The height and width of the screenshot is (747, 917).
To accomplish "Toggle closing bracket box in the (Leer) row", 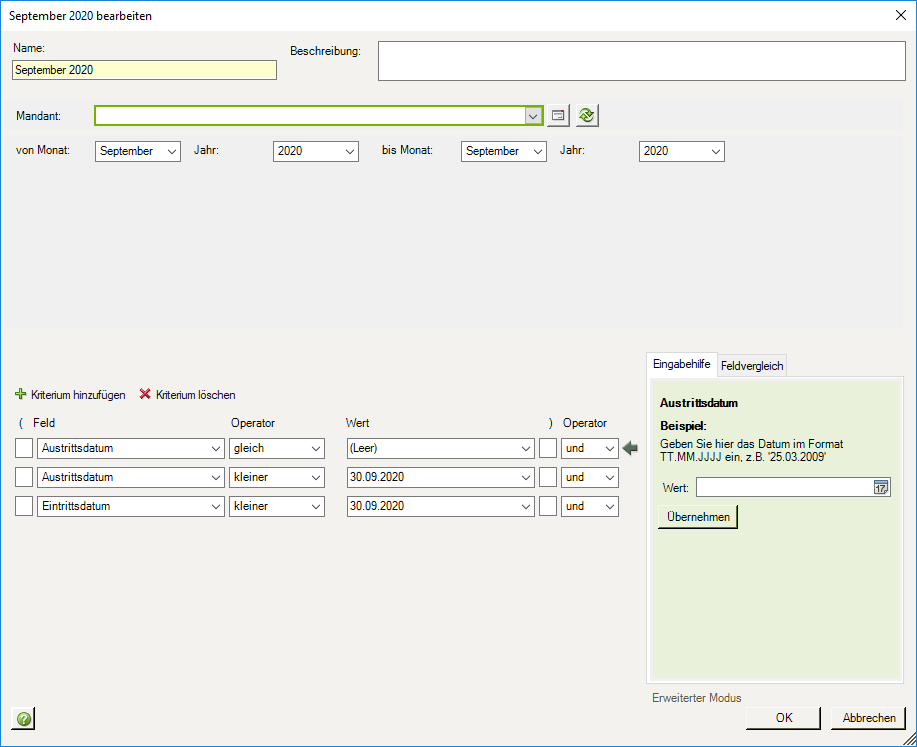I will [x=548, y=449].
